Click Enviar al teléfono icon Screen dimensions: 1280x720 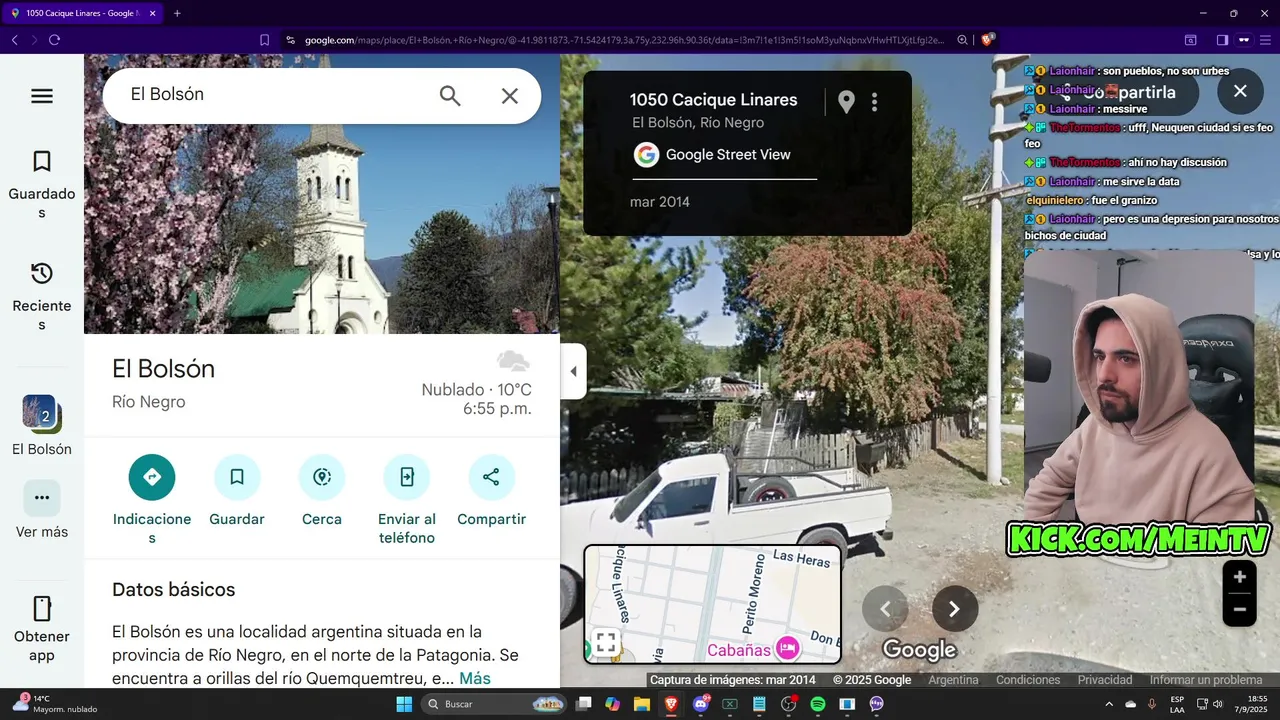click(407, 477)
